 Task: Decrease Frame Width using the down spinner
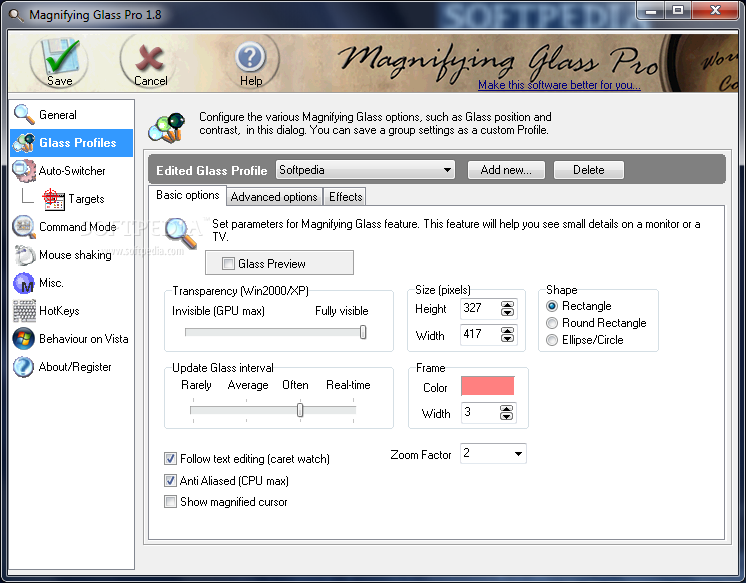(507, 416)
